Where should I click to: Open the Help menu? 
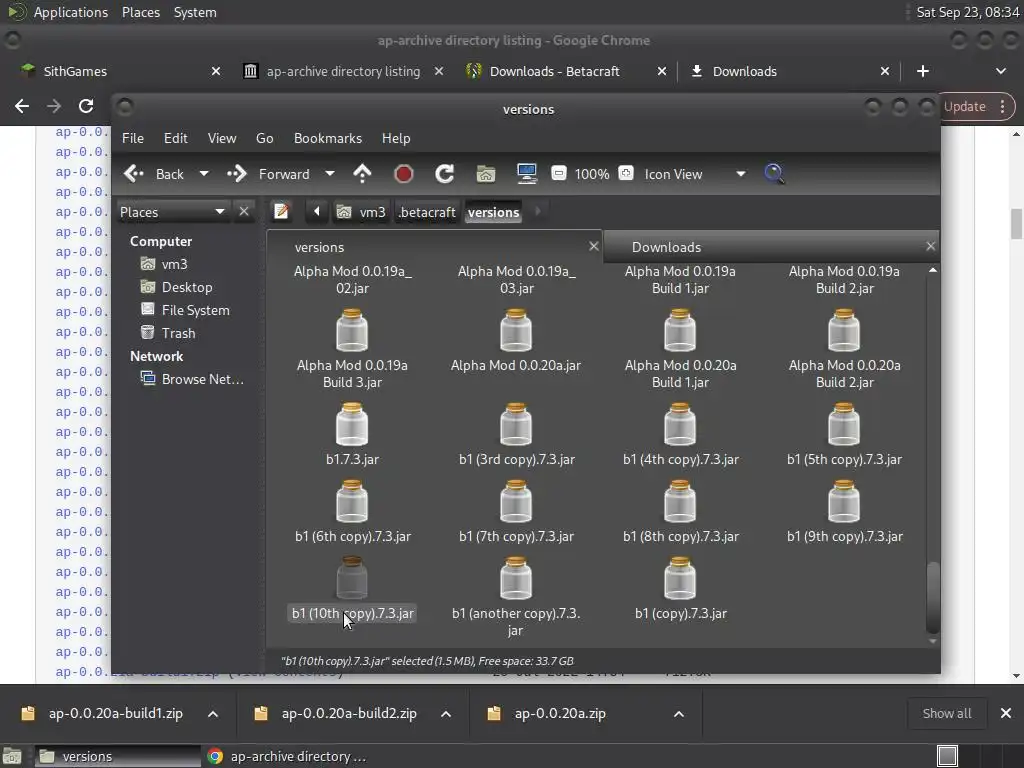[x=396, y=138]
